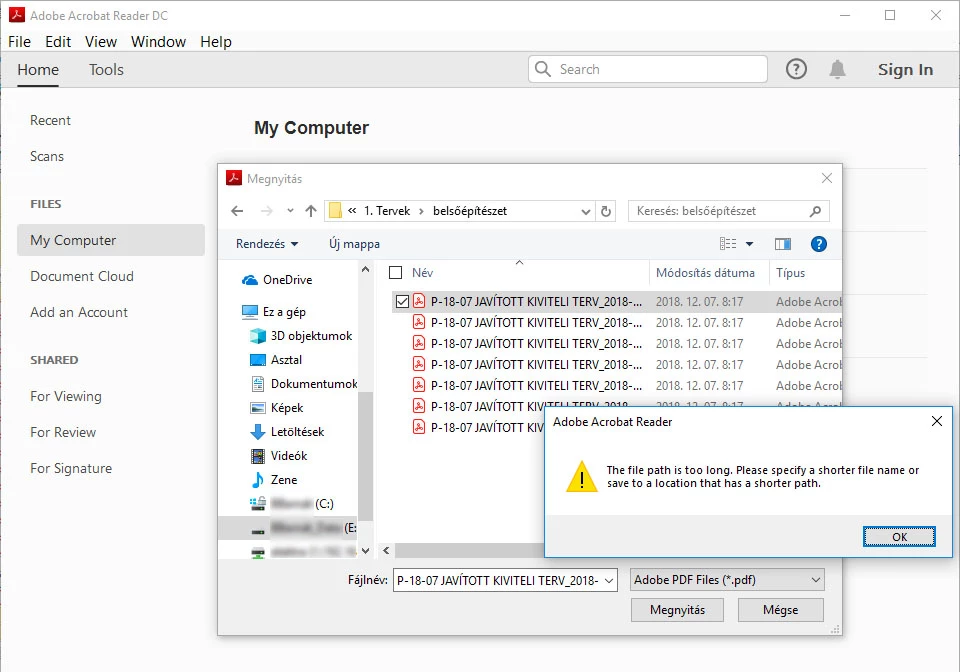Open the Letöltések downloads folder
This screenshot has height=672, width=960.
[x=287, y=431]
